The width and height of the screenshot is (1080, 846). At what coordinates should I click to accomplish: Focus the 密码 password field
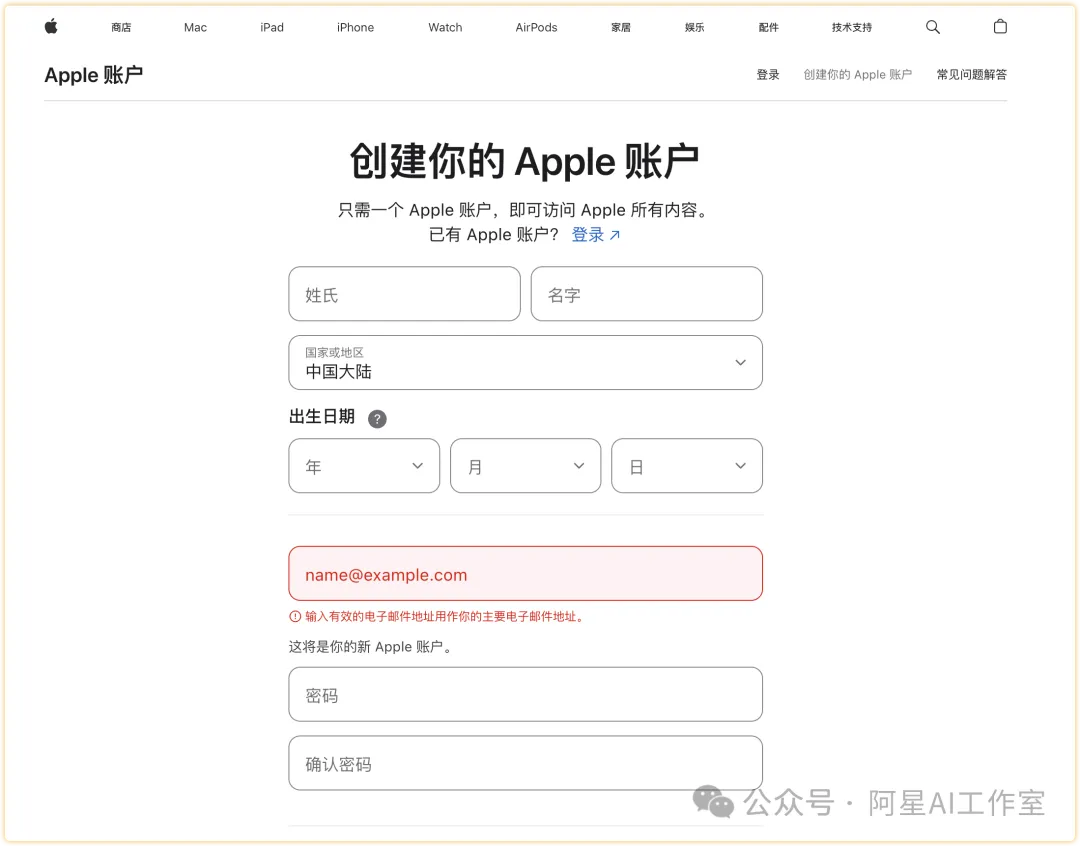pyautogui.click(x=526, y=694)
